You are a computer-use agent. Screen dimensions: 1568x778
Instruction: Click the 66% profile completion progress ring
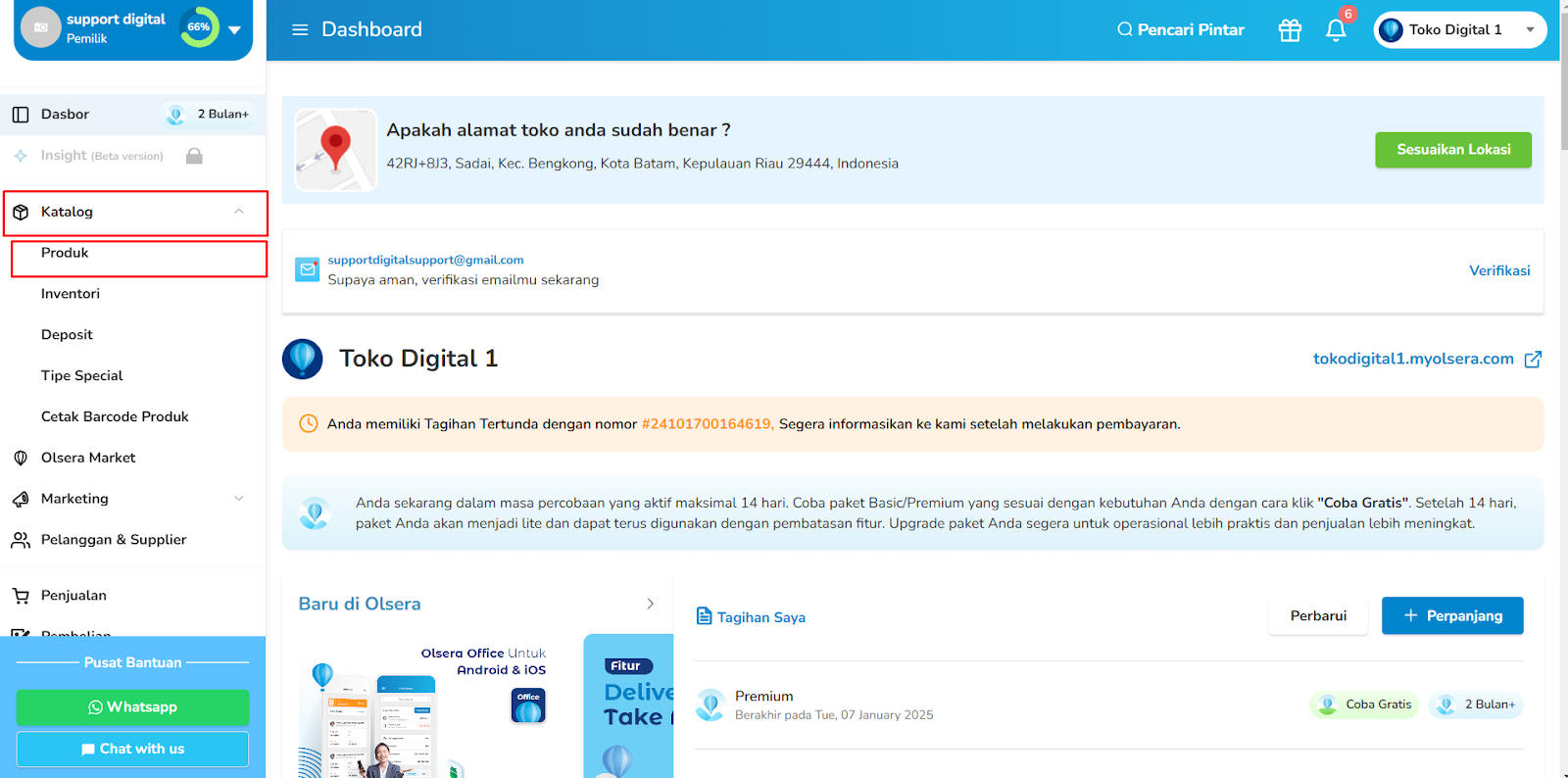pos(199,27)
